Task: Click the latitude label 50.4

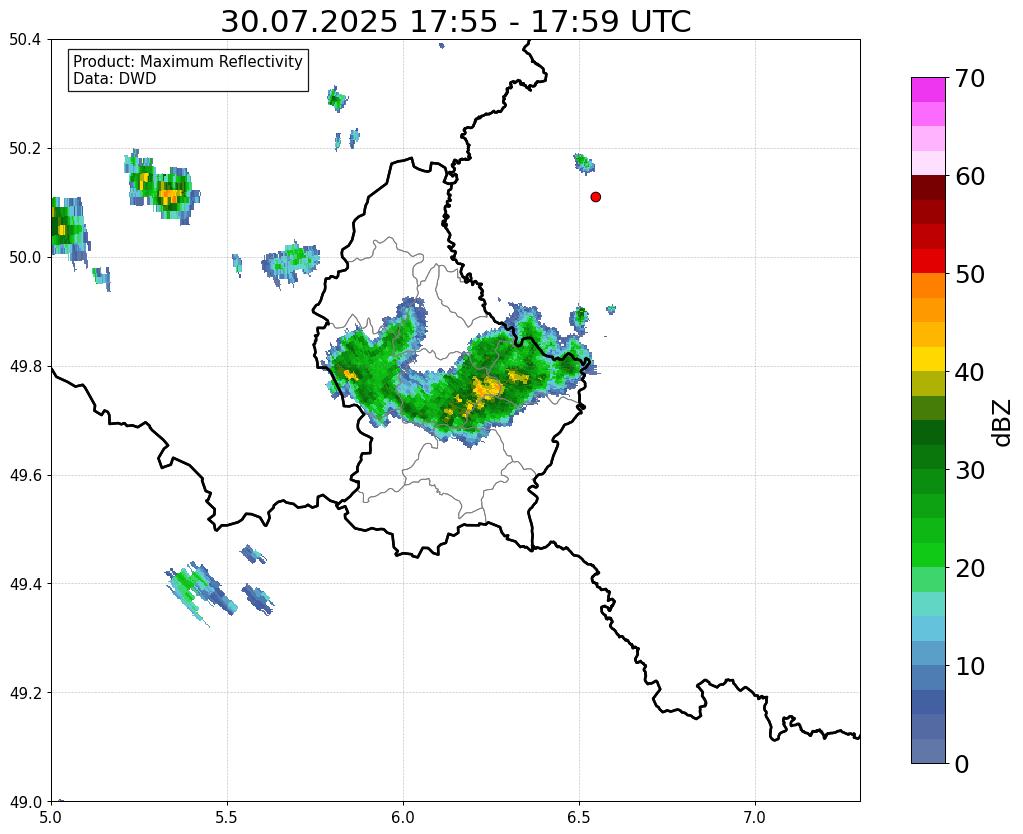Action: click(x=25, y=40)
